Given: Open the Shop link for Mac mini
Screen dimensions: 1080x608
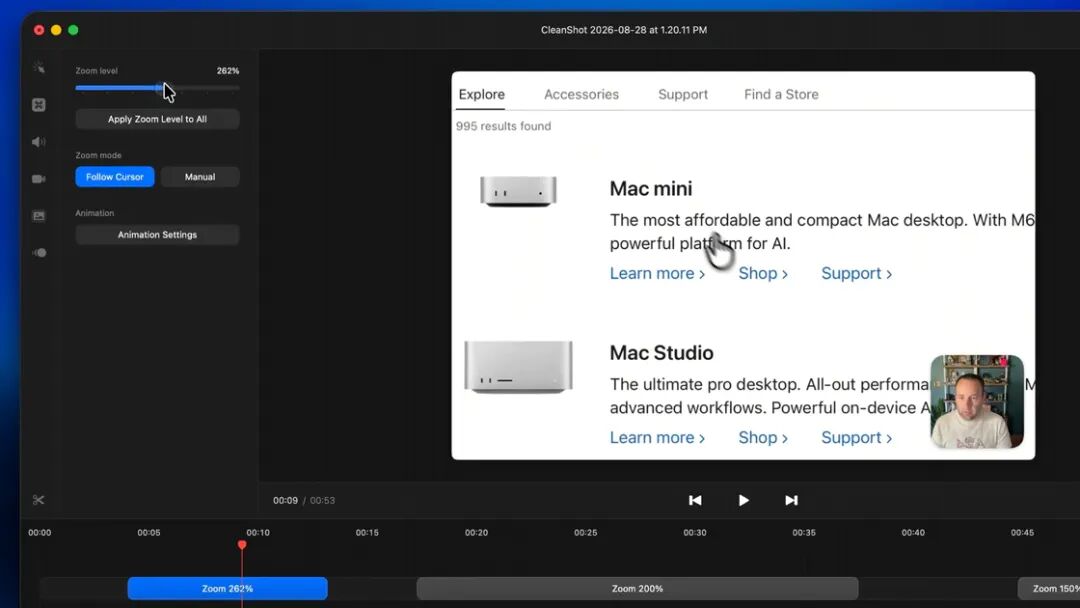Looking at the screenshot, I should [763, 273].
